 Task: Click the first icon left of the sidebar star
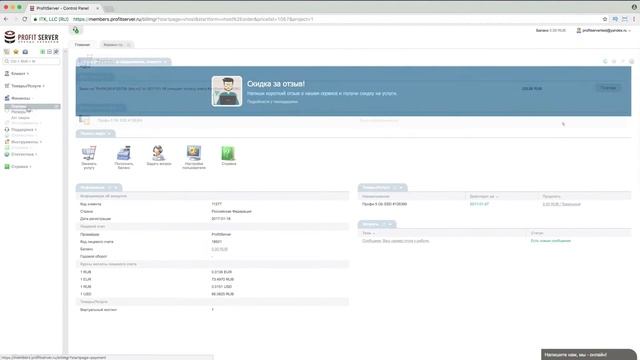click(7, 52)
